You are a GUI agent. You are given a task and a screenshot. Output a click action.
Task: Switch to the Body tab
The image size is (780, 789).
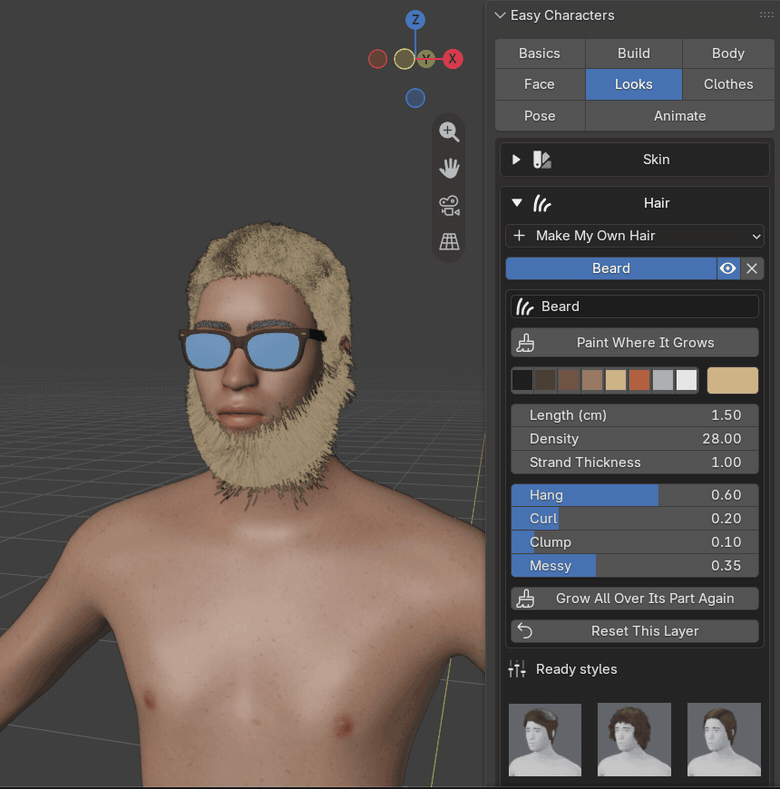click(x=728, y=53)
